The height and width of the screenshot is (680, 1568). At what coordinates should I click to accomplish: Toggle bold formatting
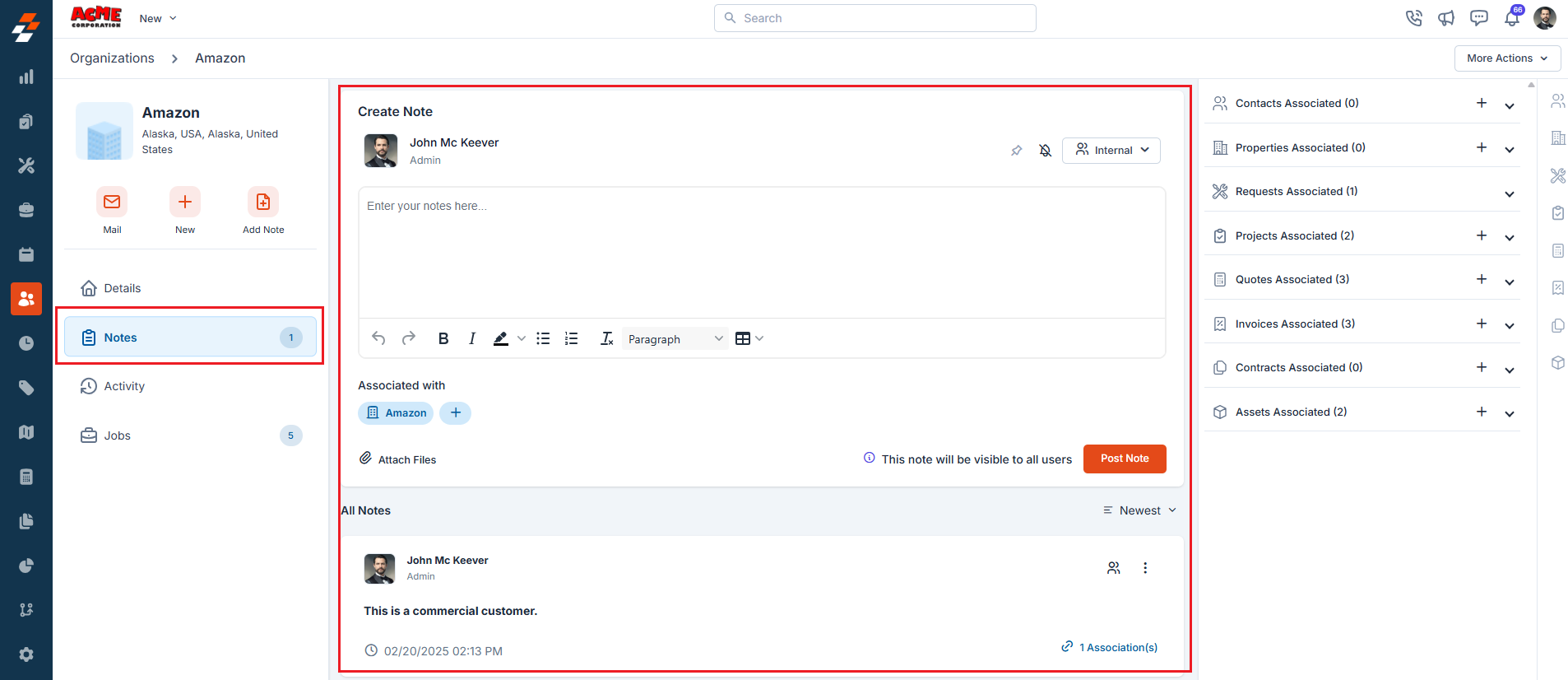pos(443,338)
